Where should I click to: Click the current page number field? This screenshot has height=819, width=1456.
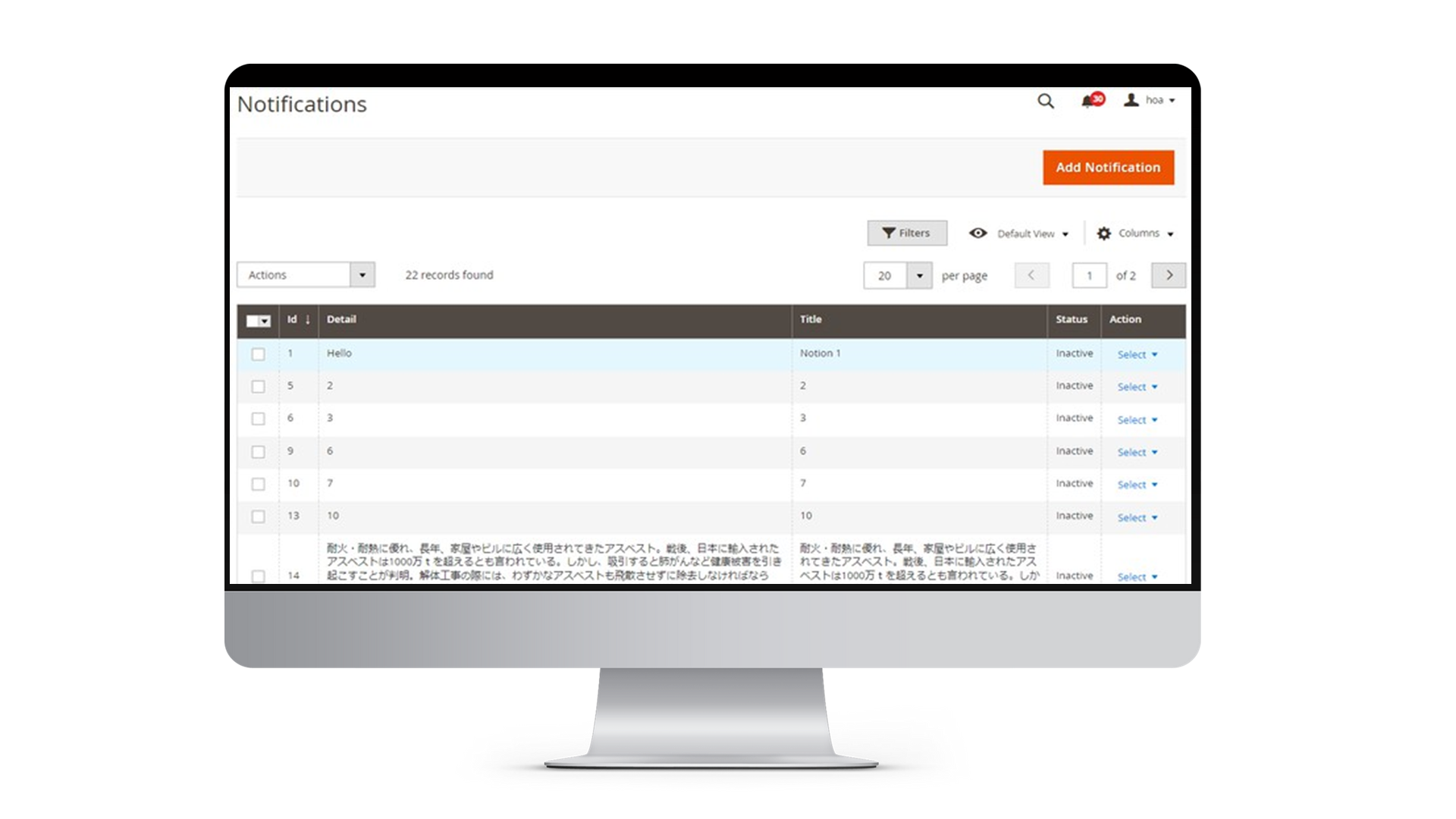1089,275
